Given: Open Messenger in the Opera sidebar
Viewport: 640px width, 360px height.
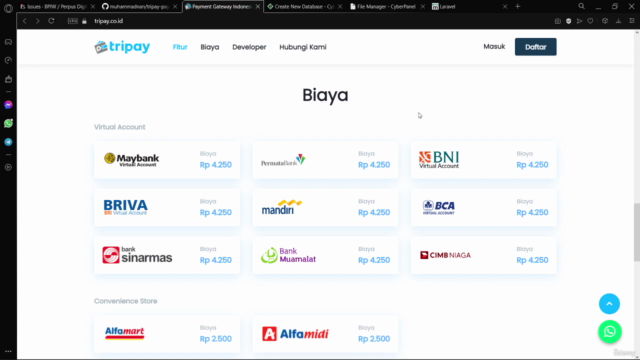Looking at the screenshot, I should tap(8, 105).
